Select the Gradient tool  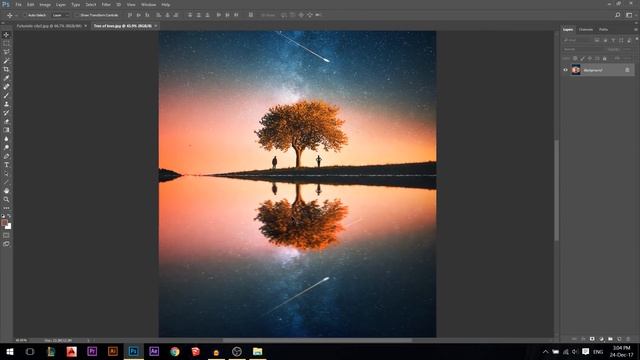pos(6,130)
